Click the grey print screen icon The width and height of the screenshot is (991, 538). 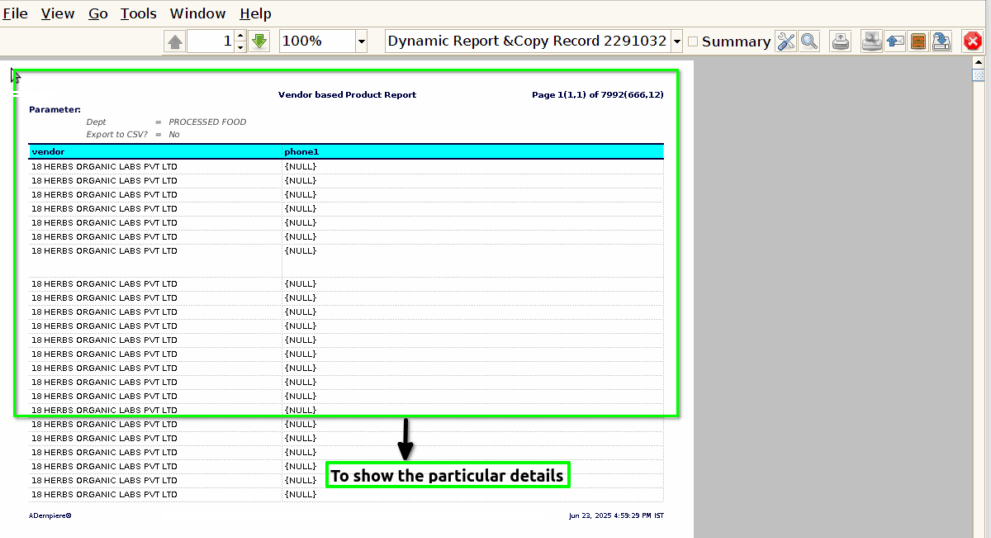click(872, 42)
